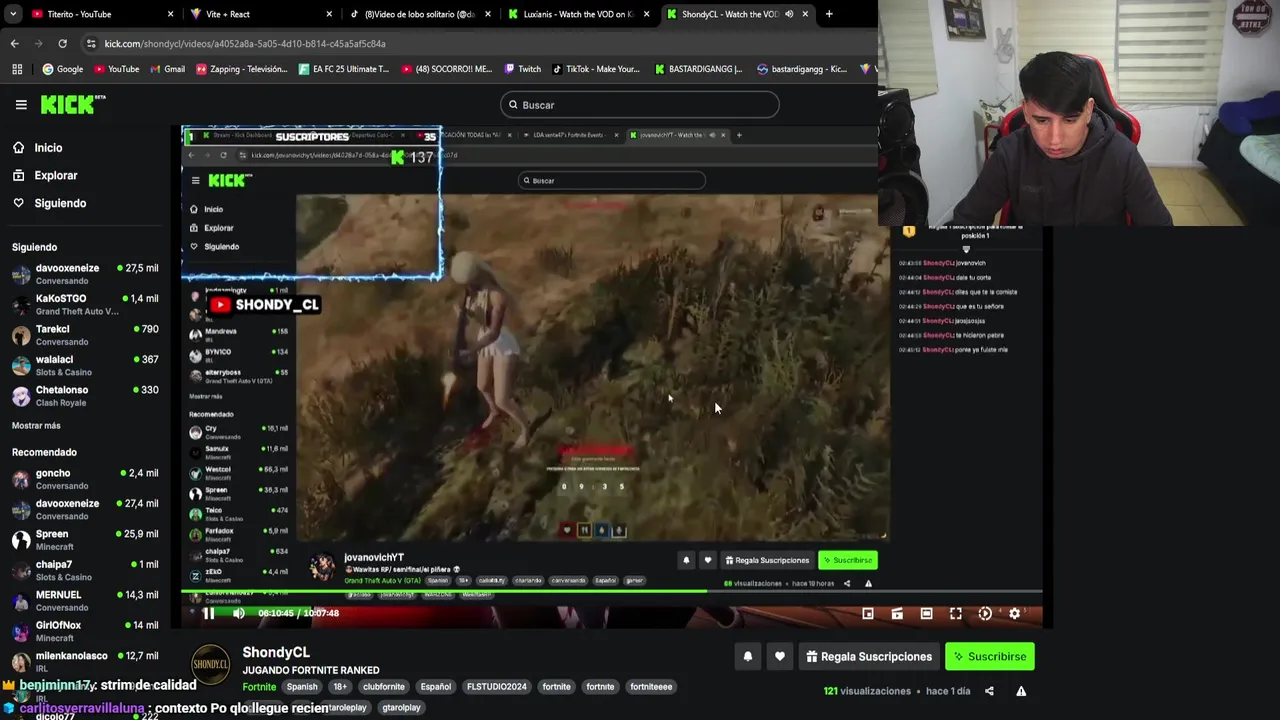Open GirlOfNox recommended channel
The width and height of the screenshot is (1280, 720).
tap(84, 631)
